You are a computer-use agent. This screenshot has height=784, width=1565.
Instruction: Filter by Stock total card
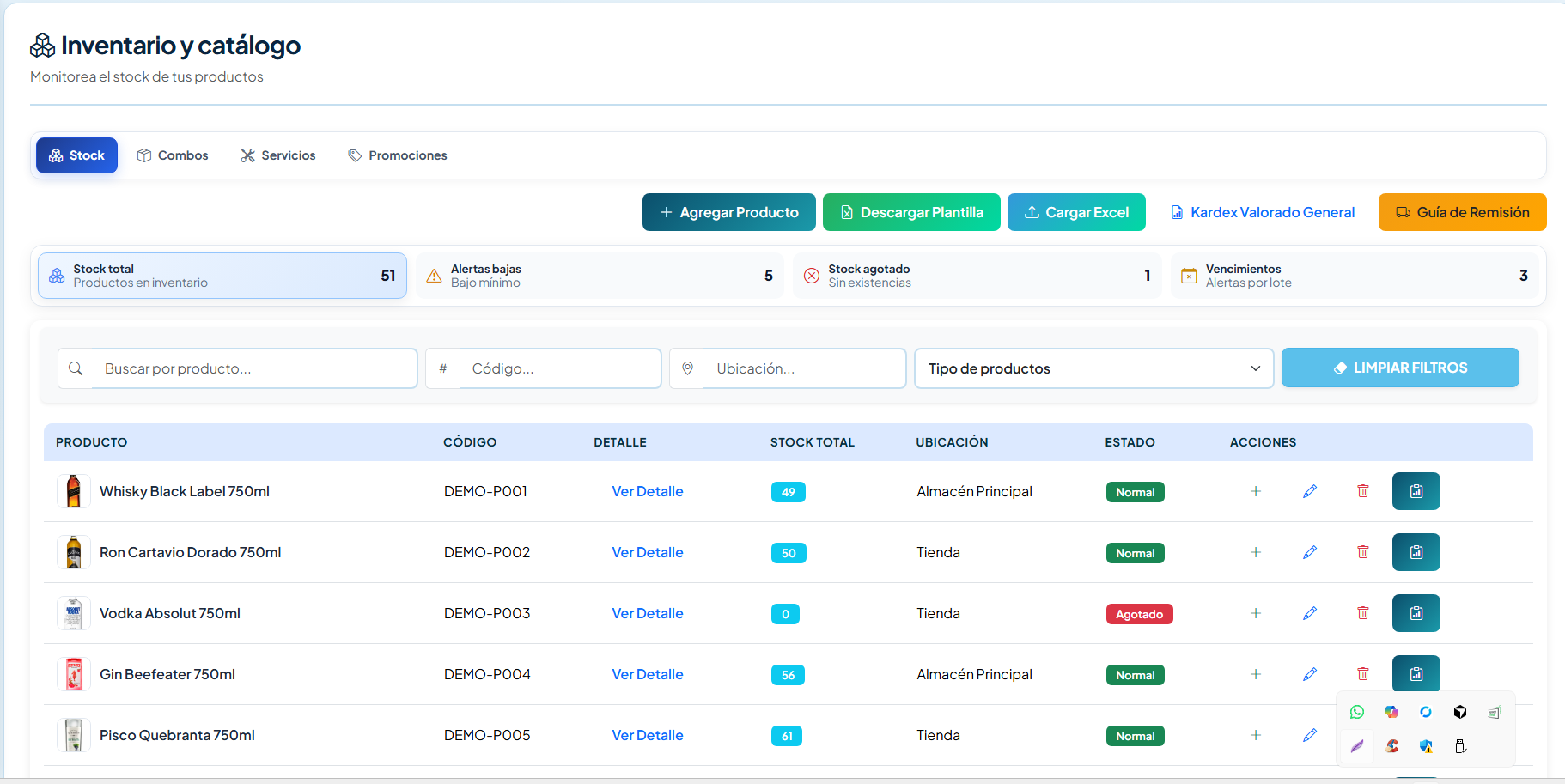coord(222,276)
